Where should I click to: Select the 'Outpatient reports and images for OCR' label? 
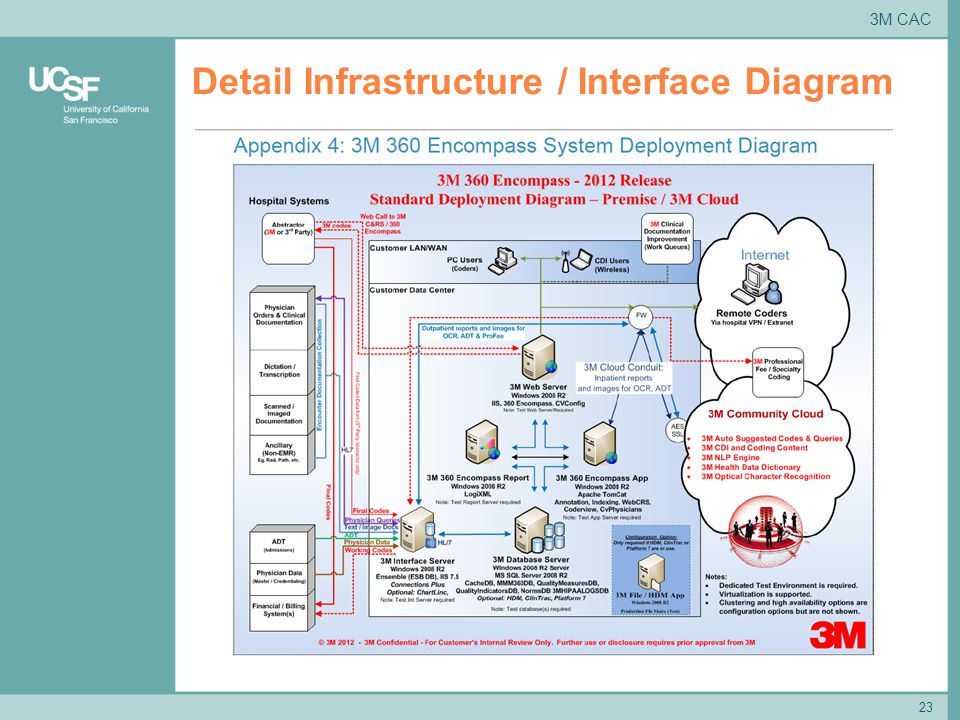click(x=473, y=332)
